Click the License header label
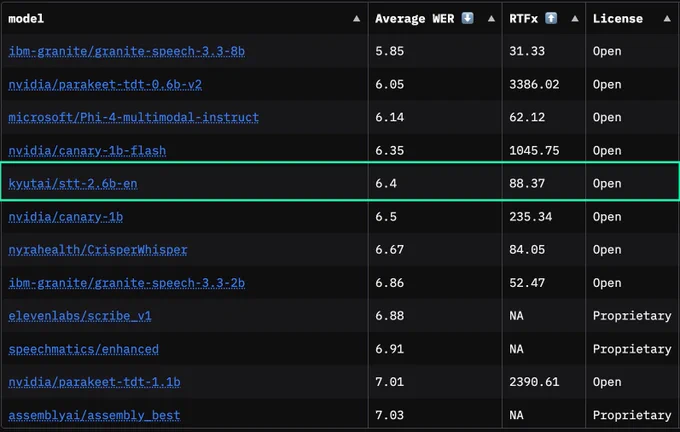680x432 pixels. 618,19
